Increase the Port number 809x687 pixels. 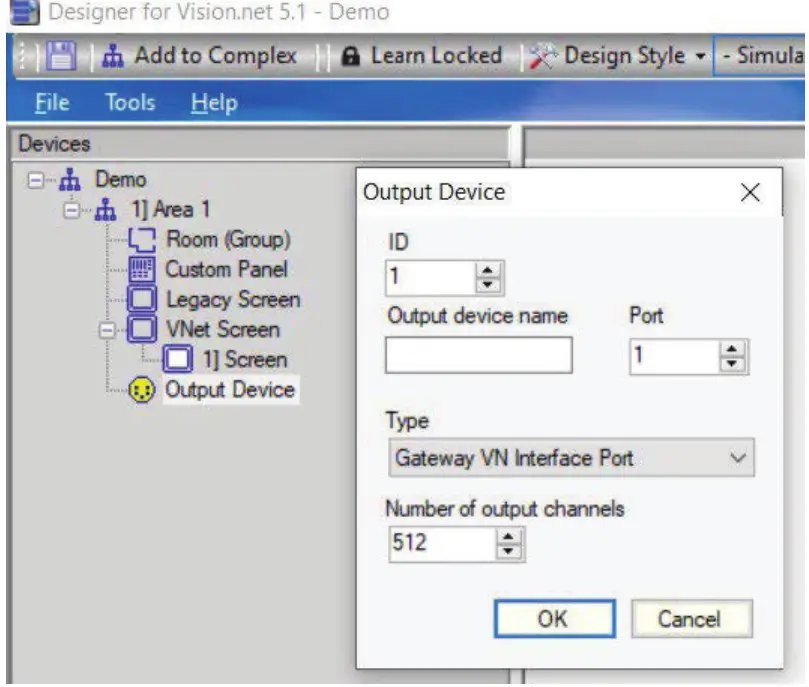click(732, 349)
